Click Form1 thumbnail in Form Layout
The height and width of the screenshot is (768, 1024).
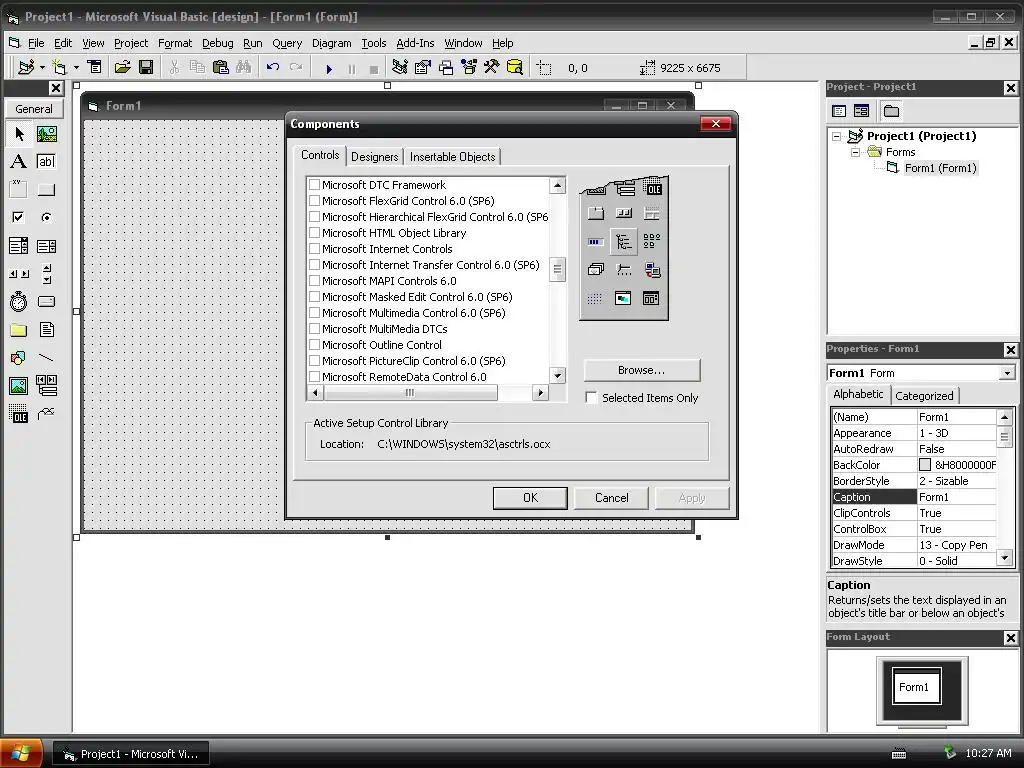pos(917,686)
